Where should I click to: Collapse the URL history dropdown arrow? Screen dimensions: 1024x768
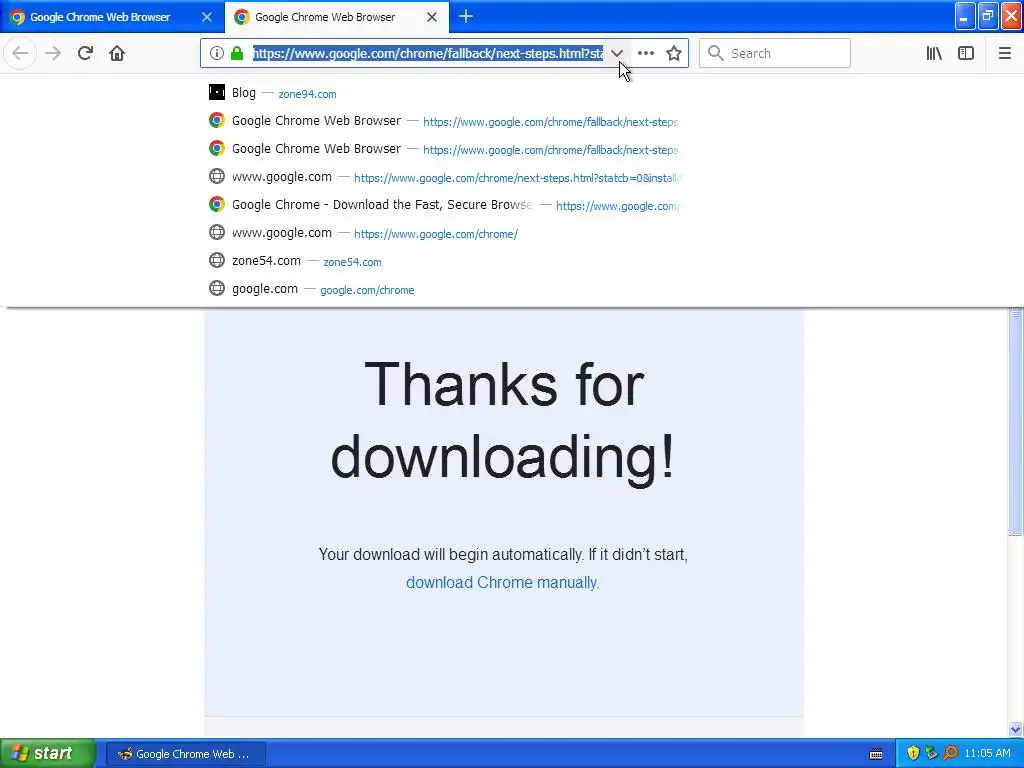[x=616, y=53]
